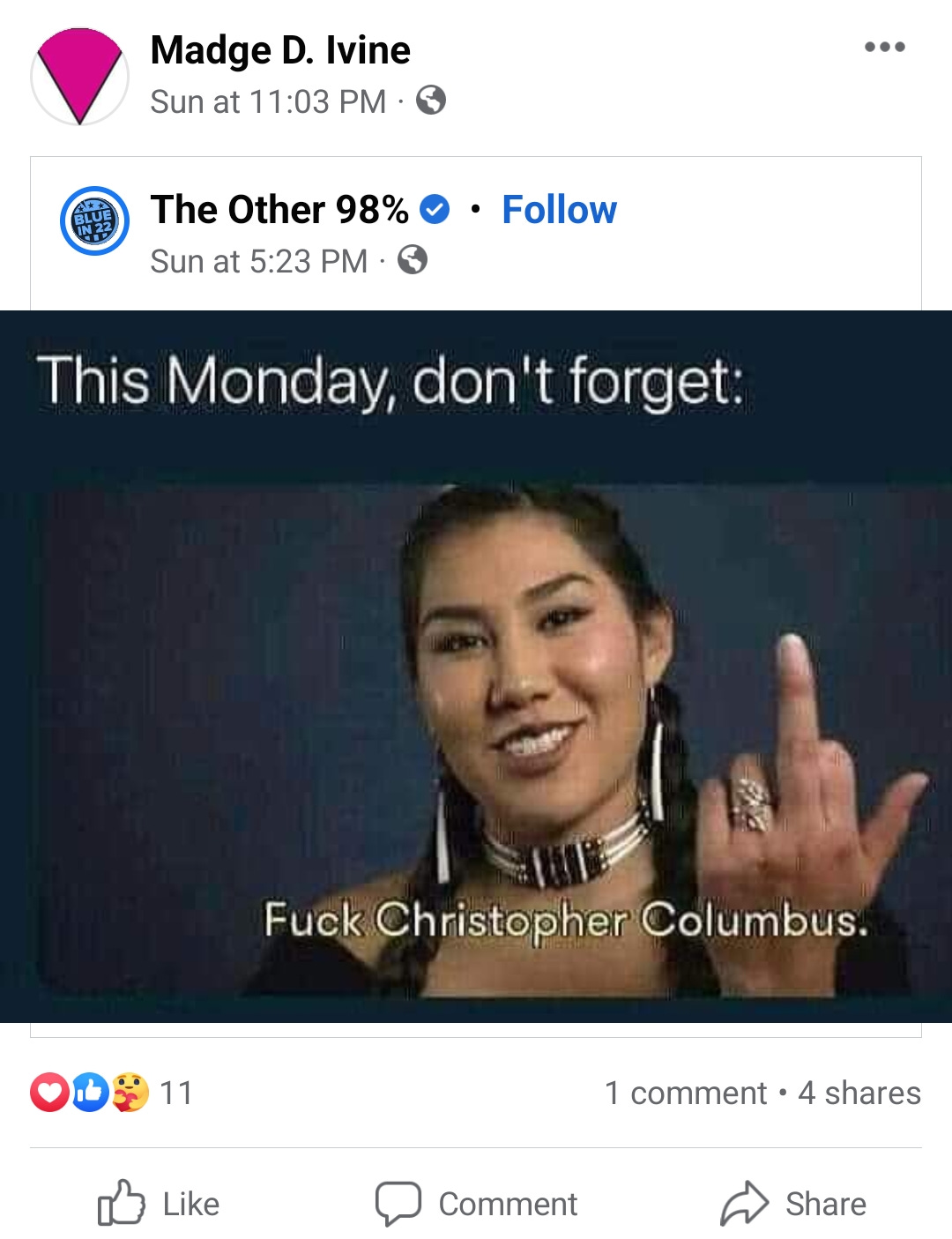Image resolution: width=952 pixels, height=1239 pixels.
Task: View the 1 comment
Action: pyautogui.click(x=686, y=1093)
